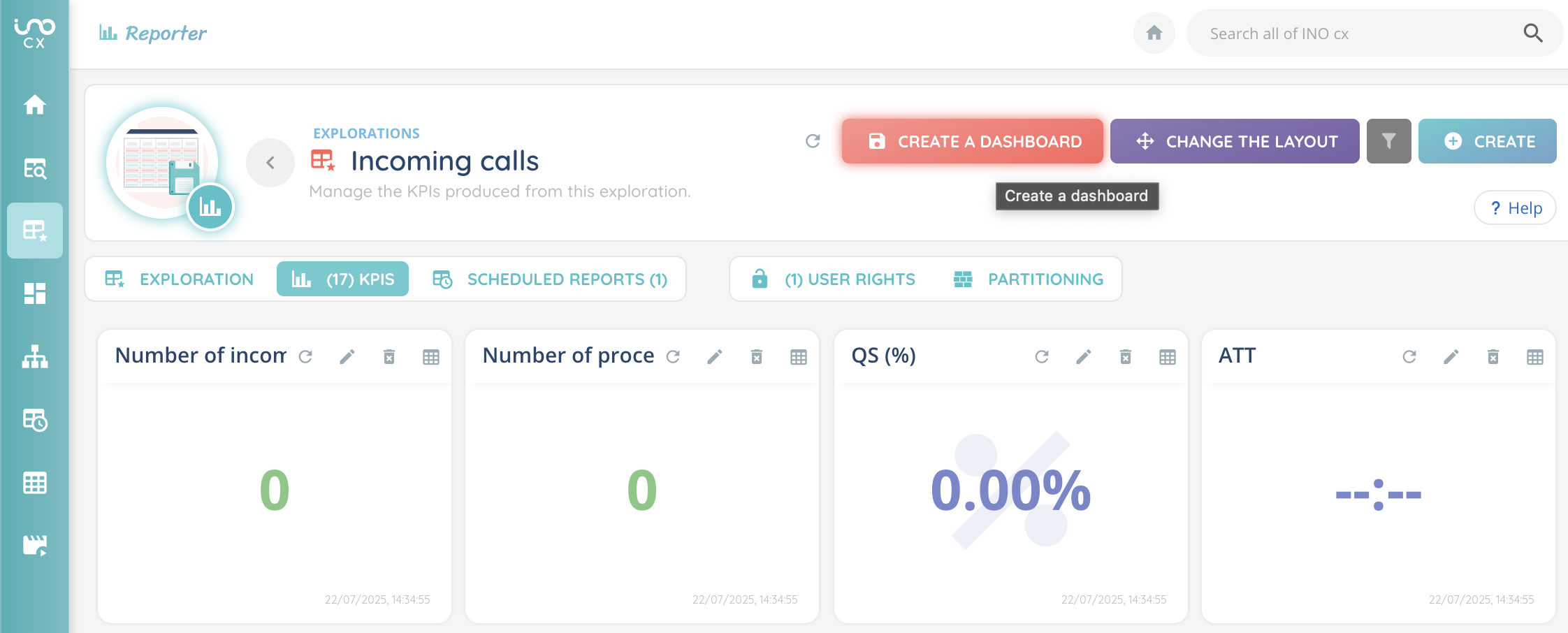Screen dimensions: 1568x633
Task: Click the home icon in left sidebar
Action: pyautogui.click(x=34, y=105)
